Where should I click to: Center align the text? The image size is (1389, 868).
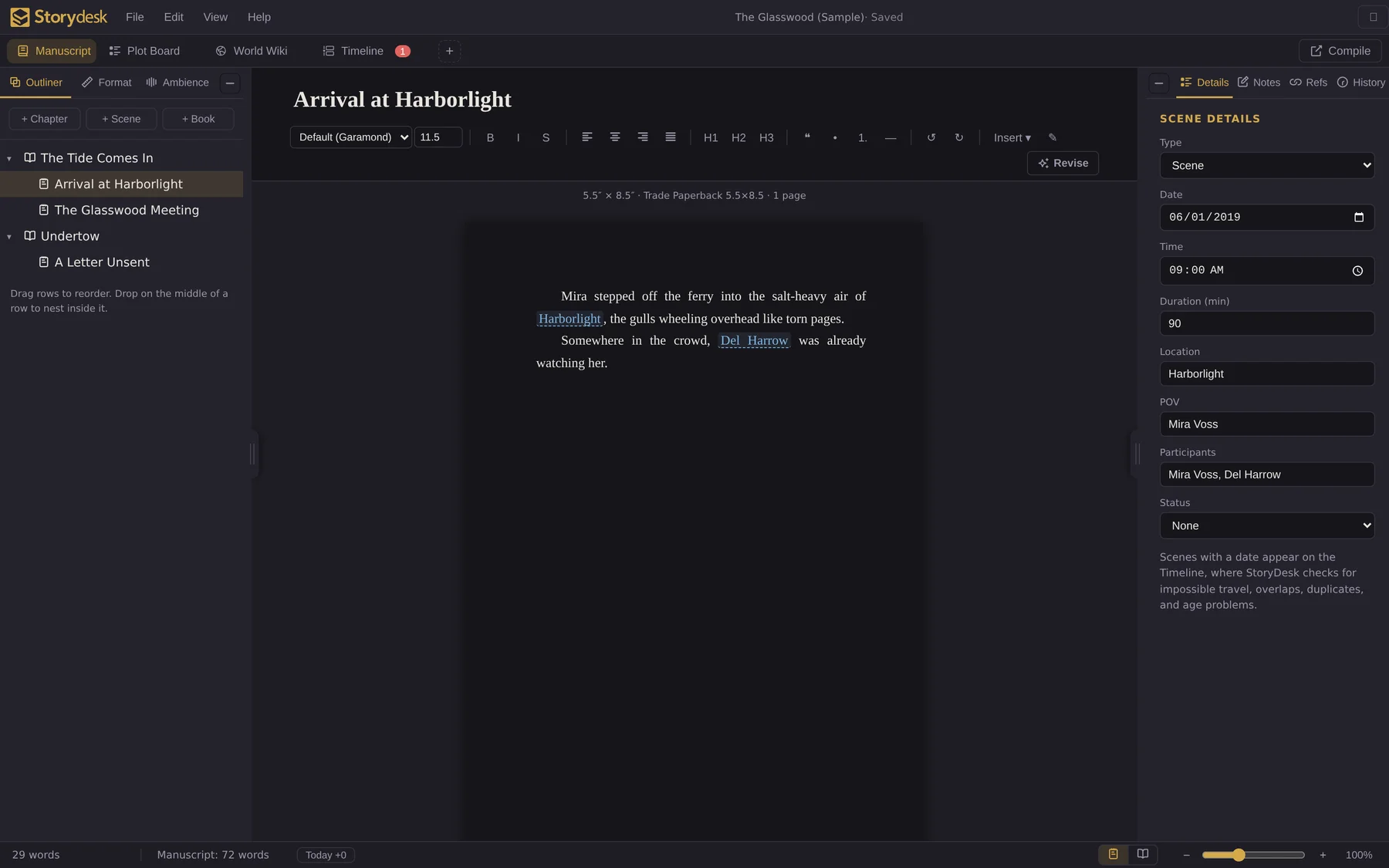point(615,137)
